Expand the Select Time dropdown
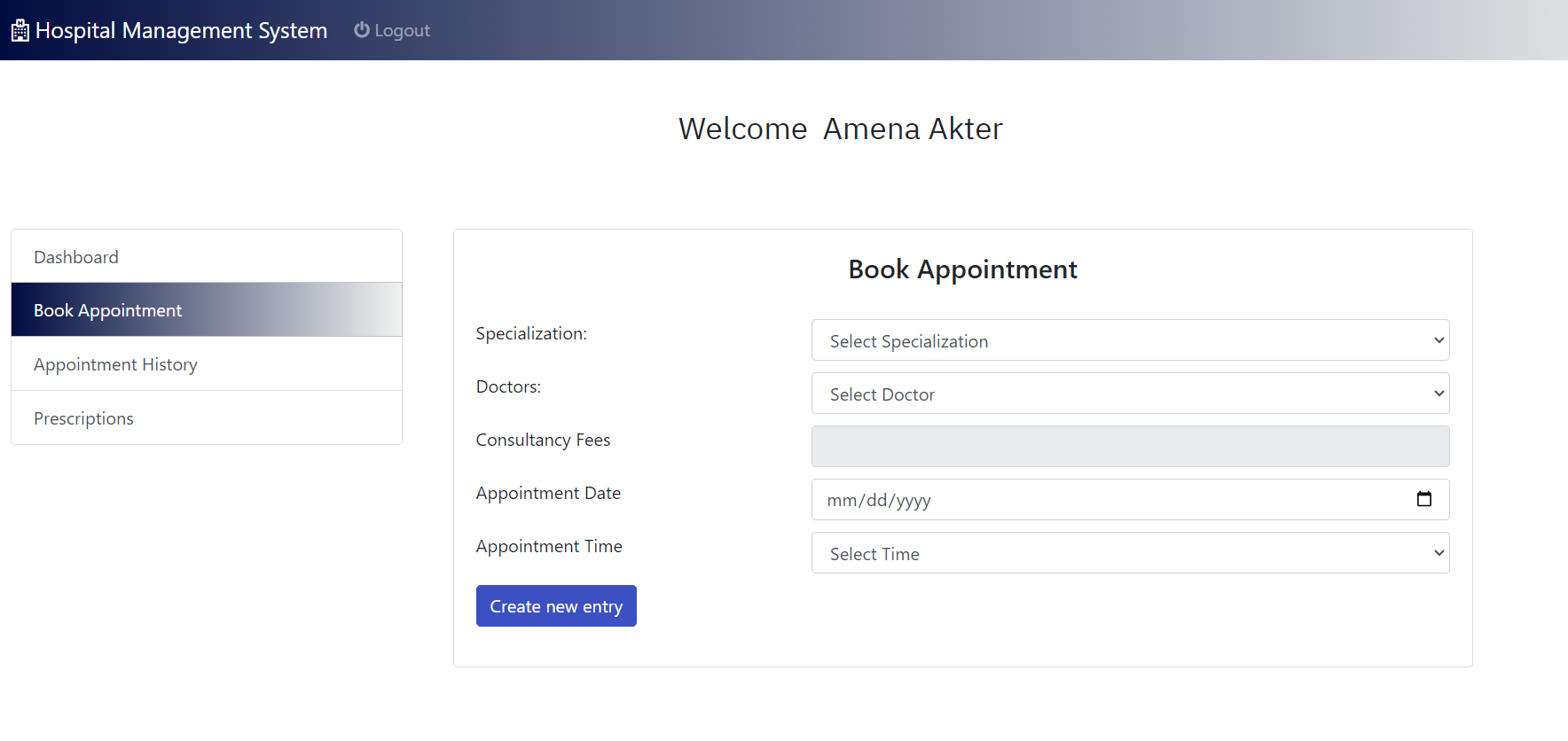Image resolution: width=1568 pixels, height=741 pixels. [1130, 553]
